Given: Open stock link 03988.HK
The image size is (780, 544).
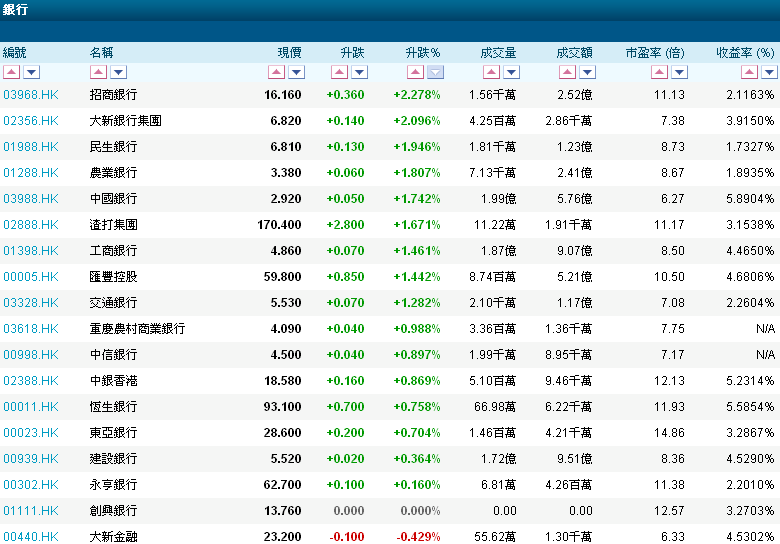Looking at the screenshot, I should (x=31, y=199).
